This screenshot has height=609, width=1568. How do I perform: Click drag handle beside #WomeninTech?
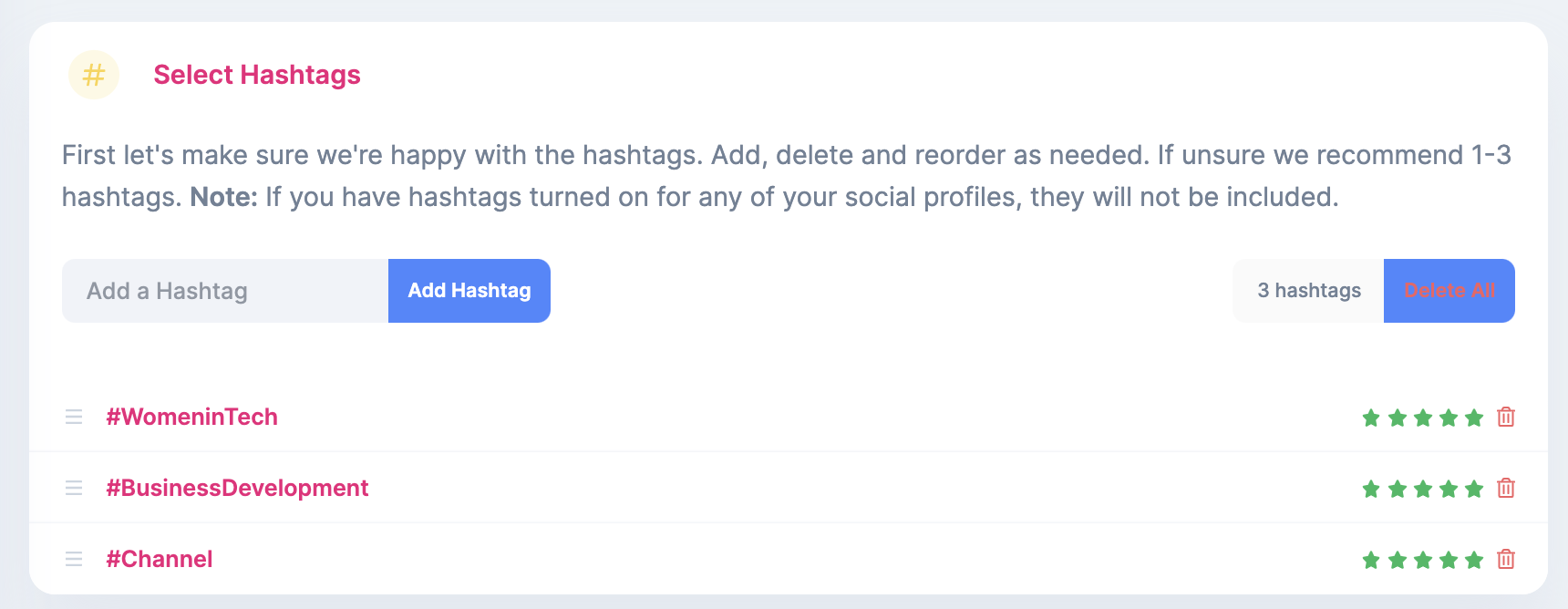[x=74, y=417]
